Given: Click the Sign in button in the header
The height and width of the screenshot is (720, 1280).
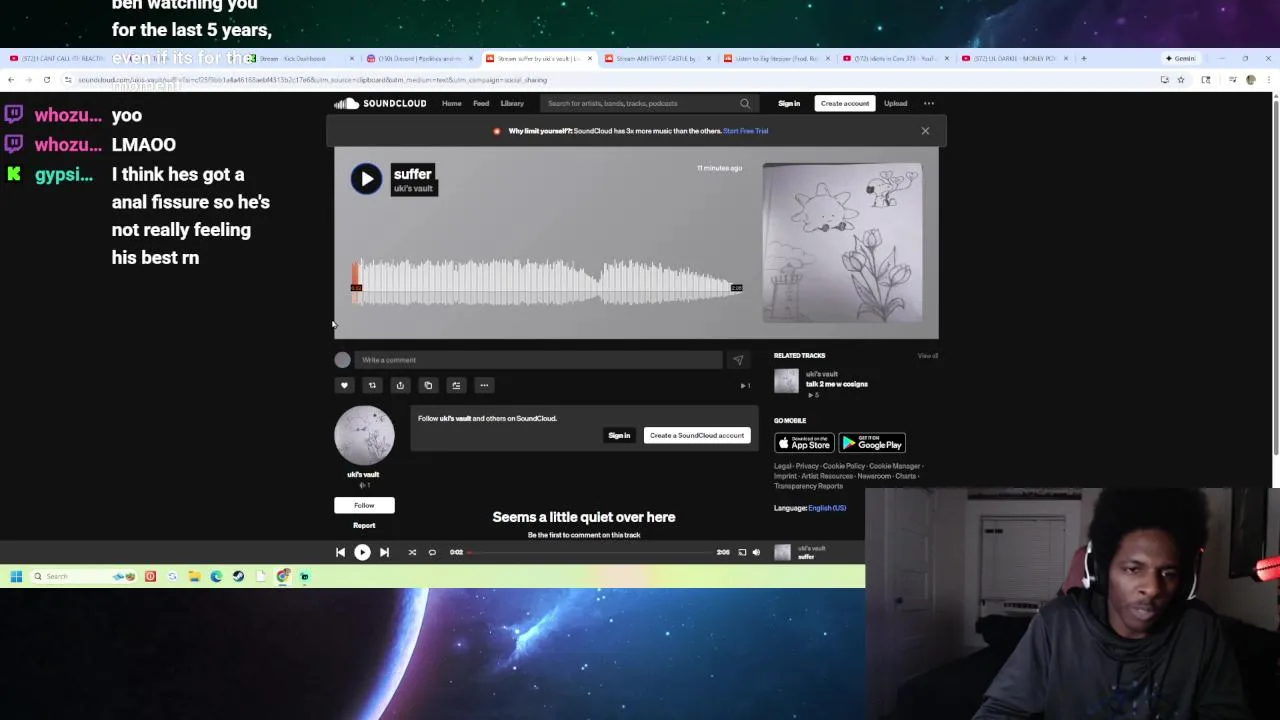Looking at the screenshot, I should point(789,103).
